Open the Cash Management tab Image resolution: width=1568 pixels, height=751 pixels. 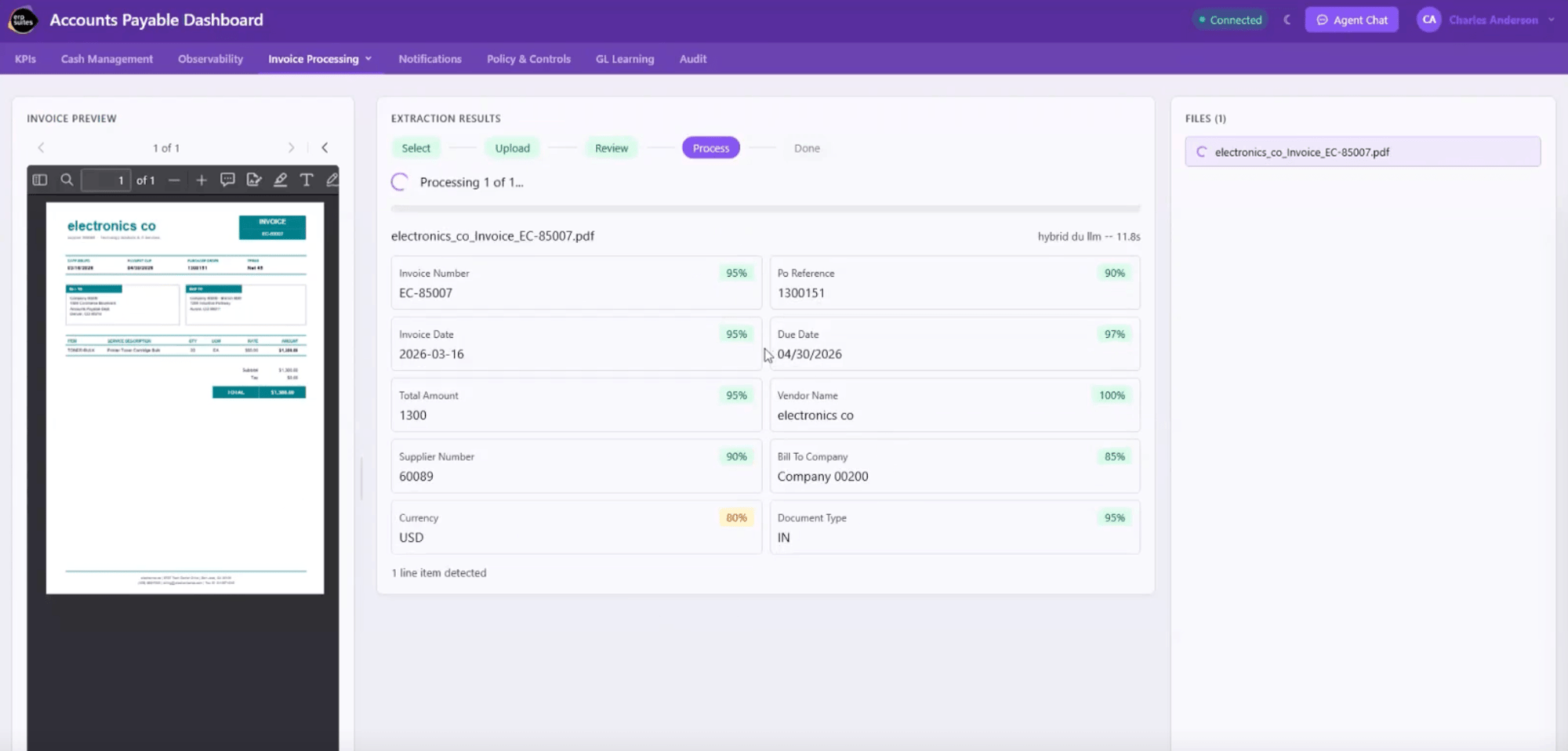point(107,59)
